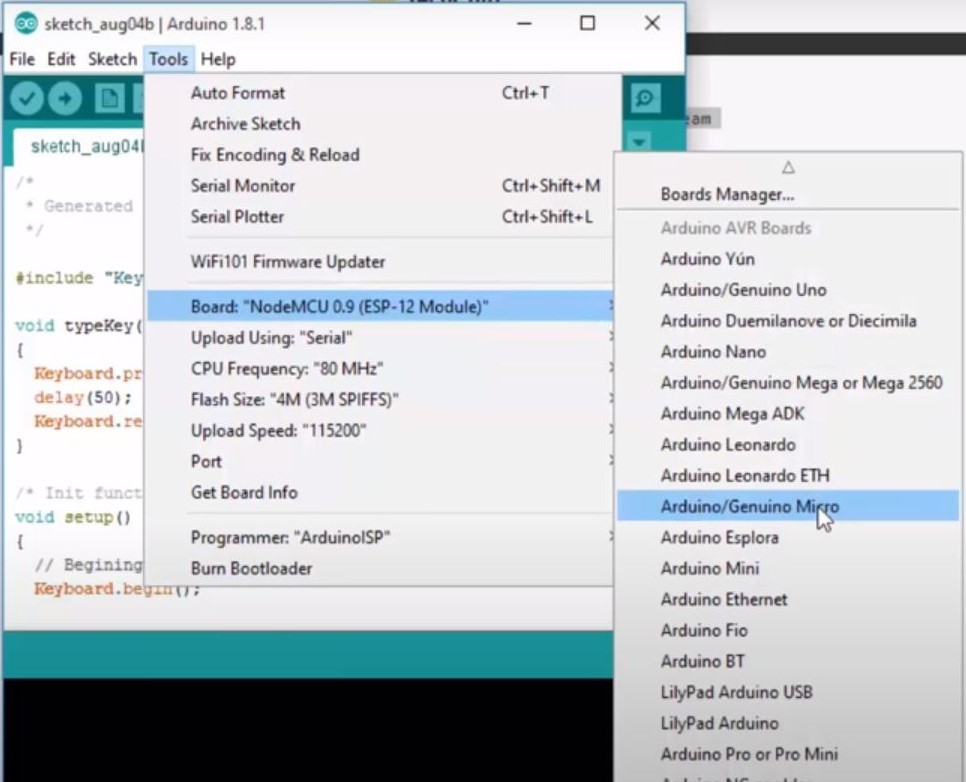
Task: Click the sketch_aug04b editor tab
Action: pyautogui.click(x=79, y=147)
